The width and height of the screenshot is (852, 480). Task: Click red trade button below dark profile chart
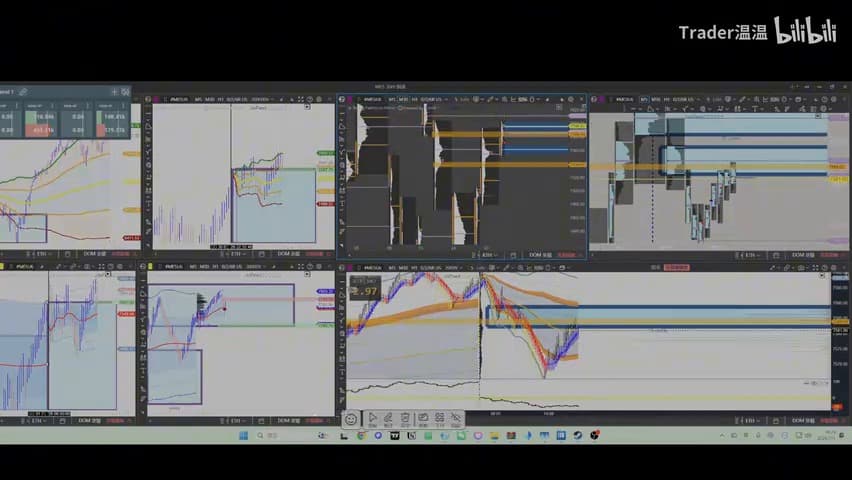point(566,254)
